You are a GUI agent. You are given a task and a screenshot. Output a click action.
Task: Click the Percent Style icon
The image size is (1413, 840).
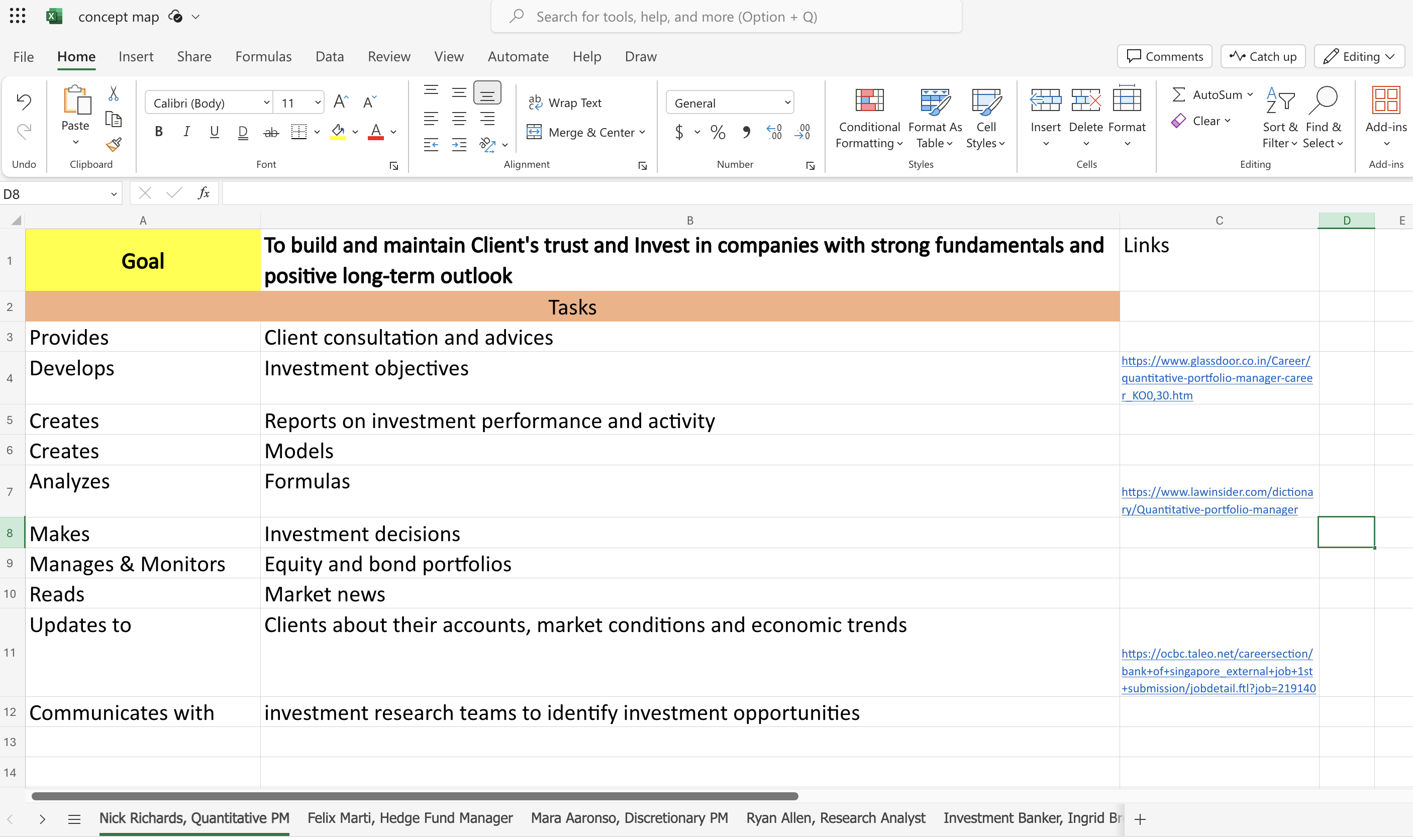718,133
